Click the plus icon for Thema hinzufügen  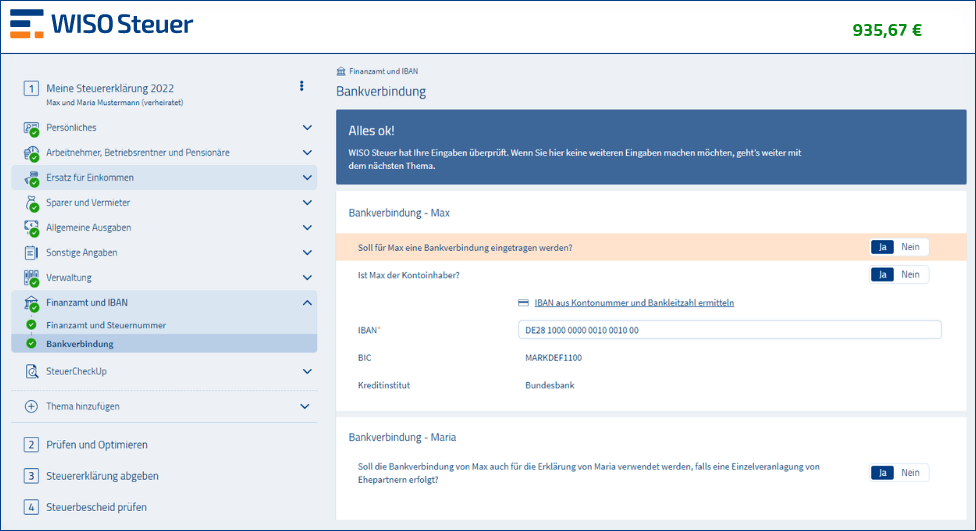click(30, 406)
